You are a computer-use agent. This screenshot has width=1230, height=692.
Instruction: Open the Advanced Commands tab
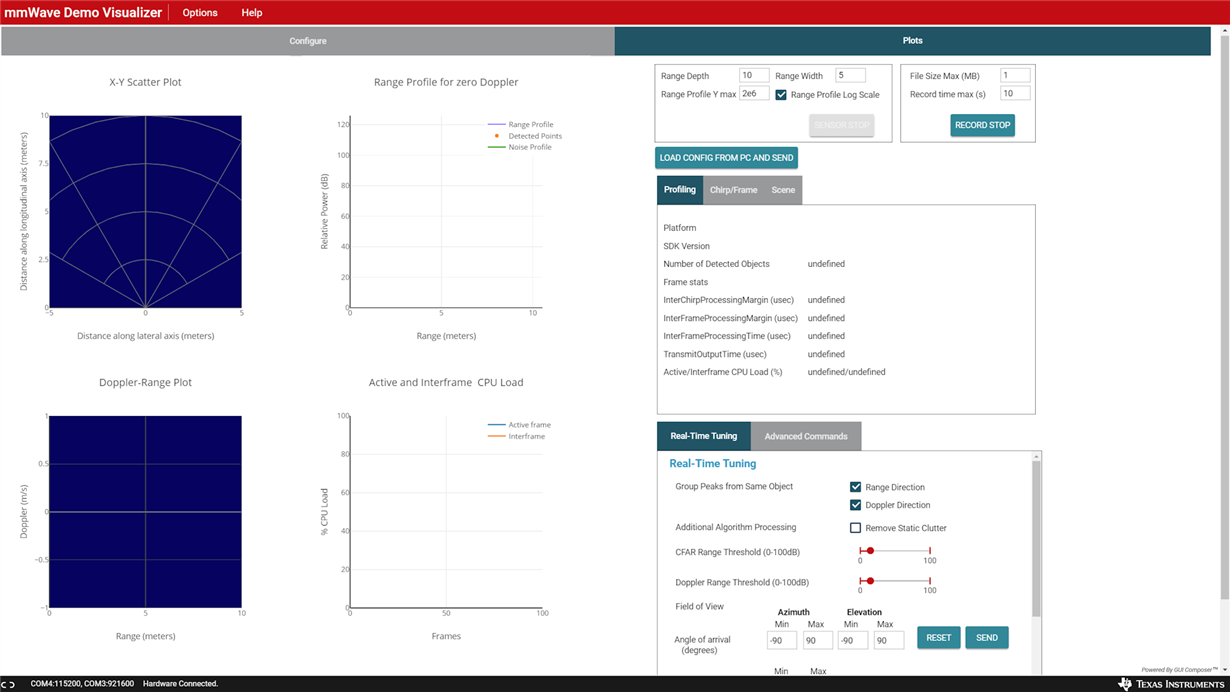click(x=806, y=436)
